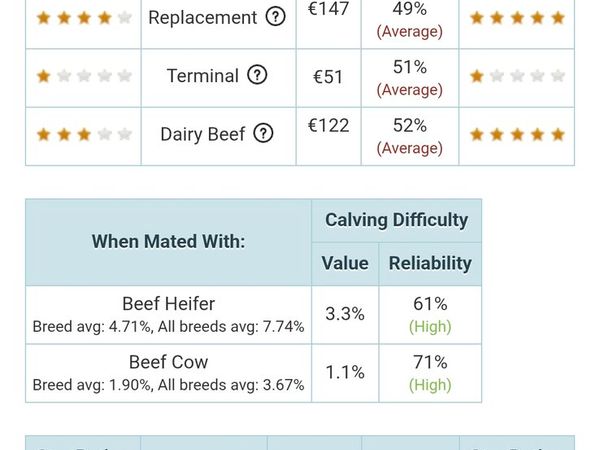Click the Replacement index label
Image resolution: width=600 pixels, height=450 pixels.
[x=202, y=18]
